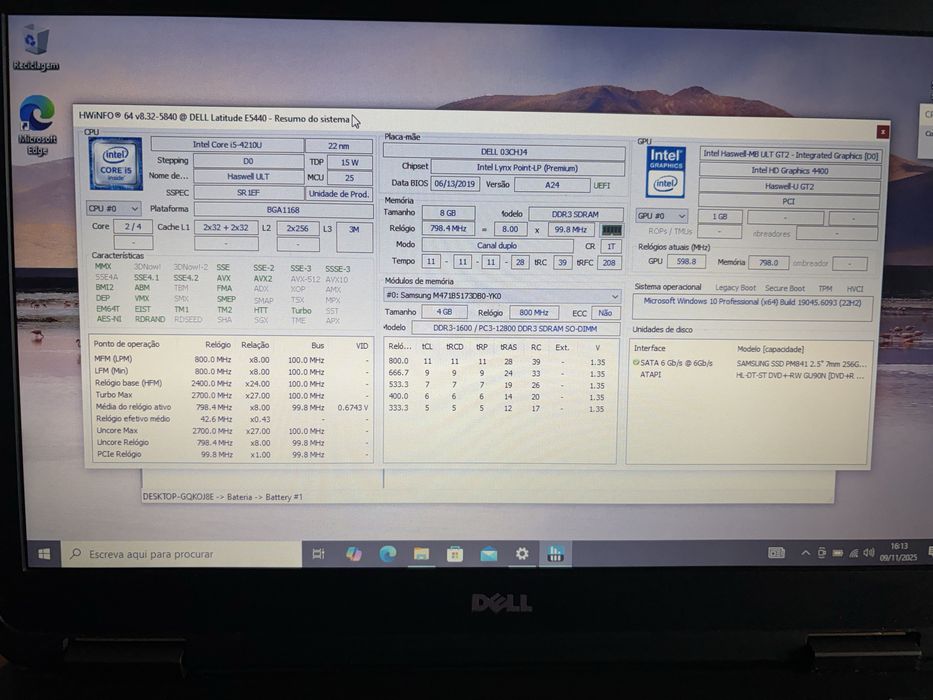Click Chipset Intel Lynx Point-LP (Premium)
The image size is (933, 700).
(x=527, y=168)
